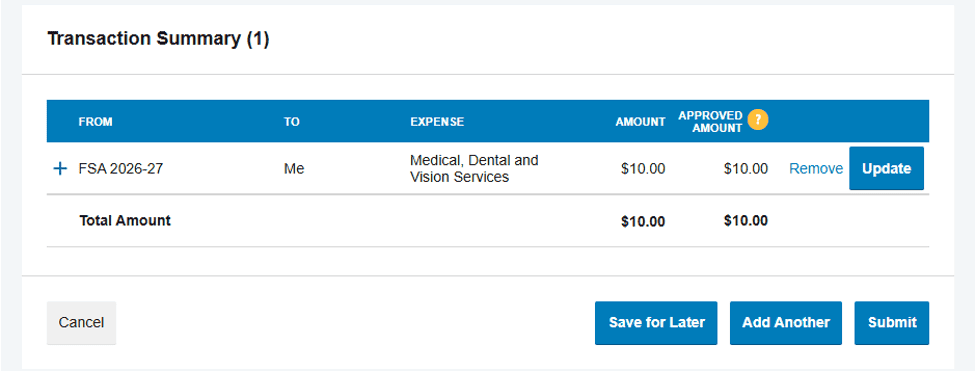
Task: Update the Medical, Dental and Vision transaction
Action: [886, 168]
